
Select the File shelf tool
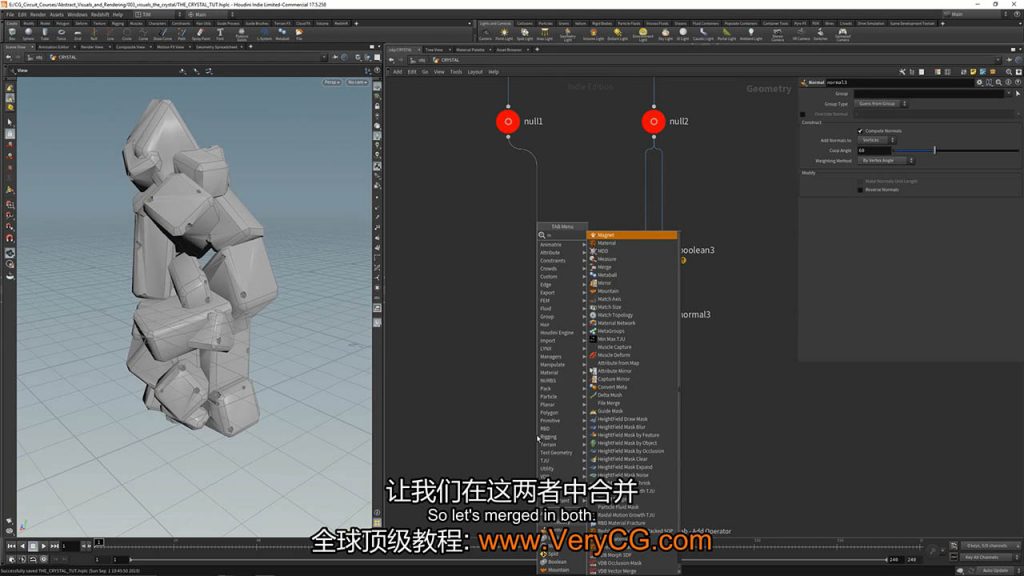coord(299,33)
